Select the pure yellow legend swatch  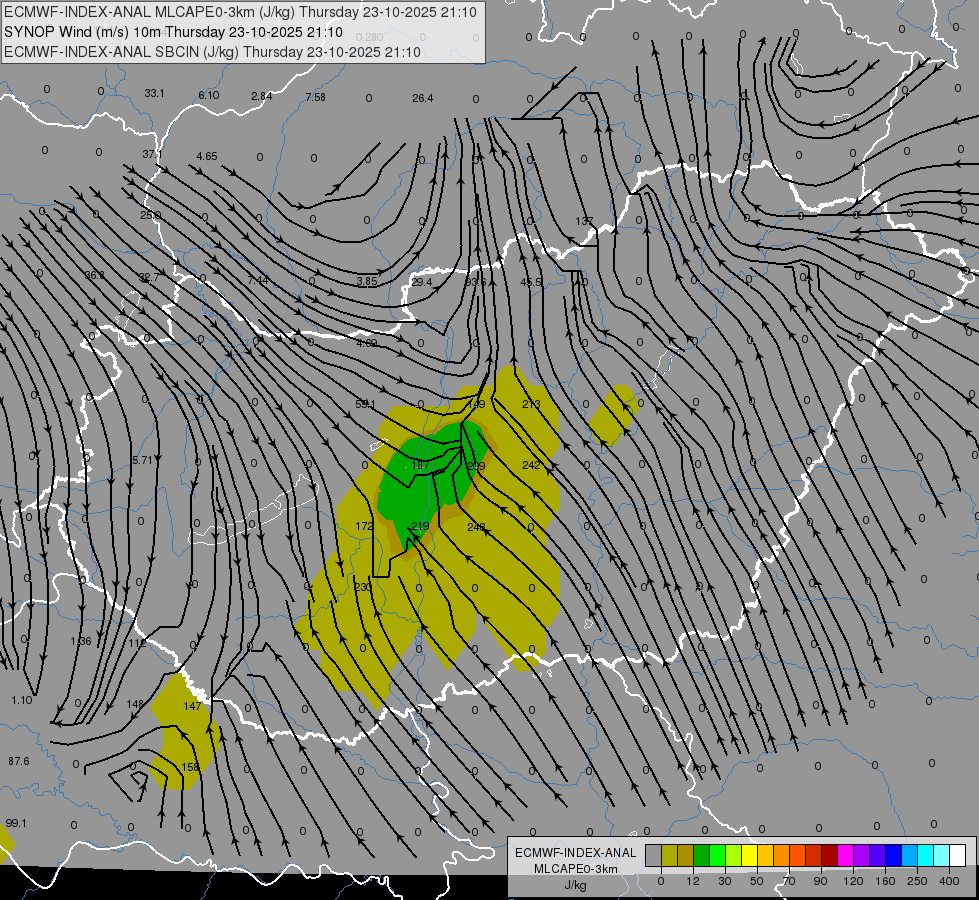pos(750,856)
